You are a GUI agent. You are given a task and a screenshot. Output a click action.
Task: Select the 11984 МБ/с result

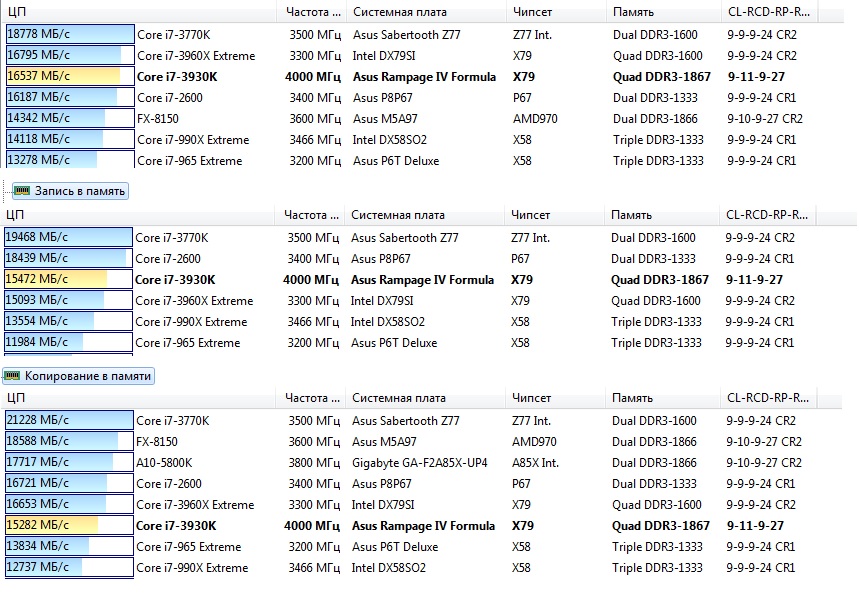pyautogui.click(x=68, y=342)
